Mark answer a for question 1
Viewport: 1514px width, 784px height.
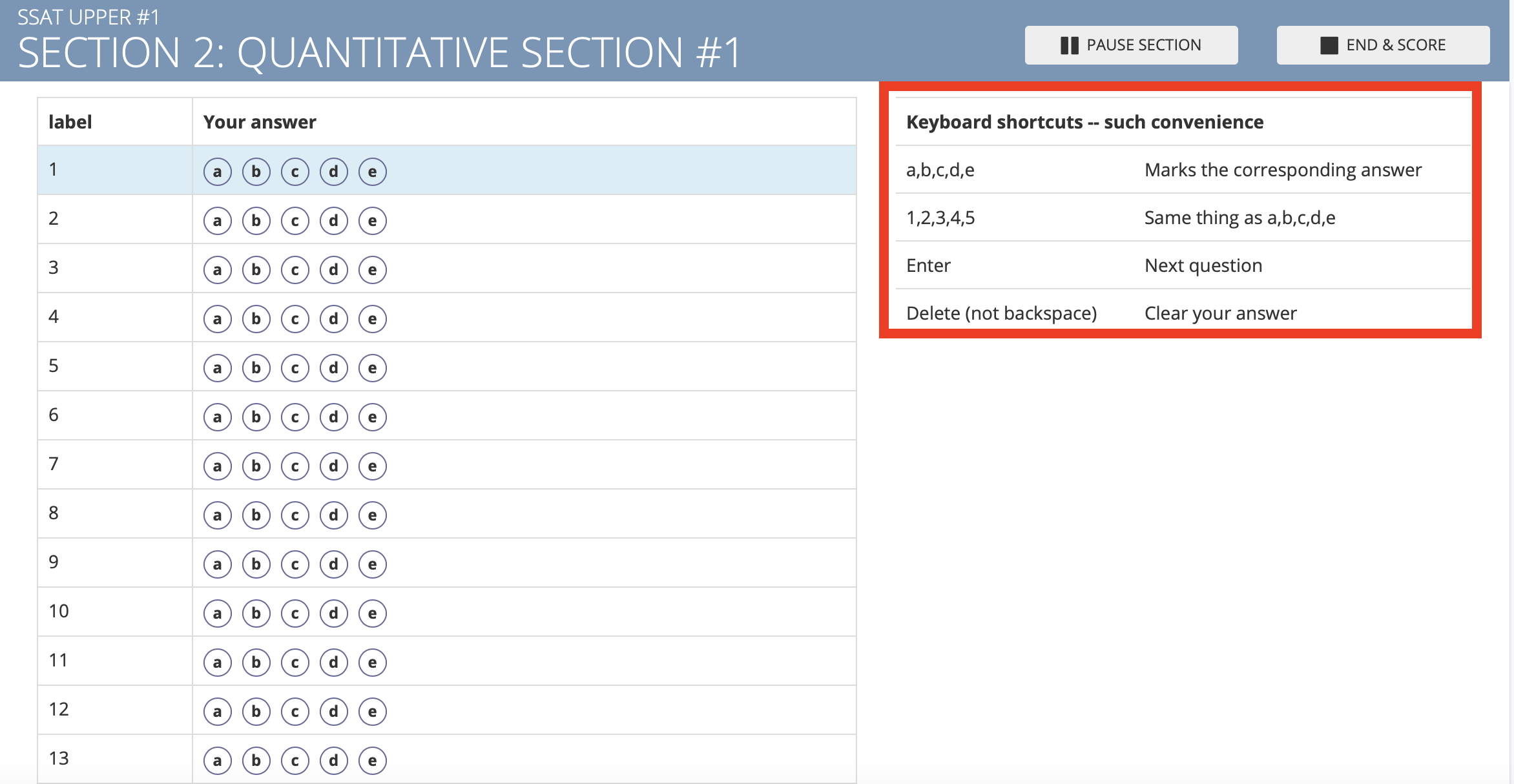(x=218, y=172)
